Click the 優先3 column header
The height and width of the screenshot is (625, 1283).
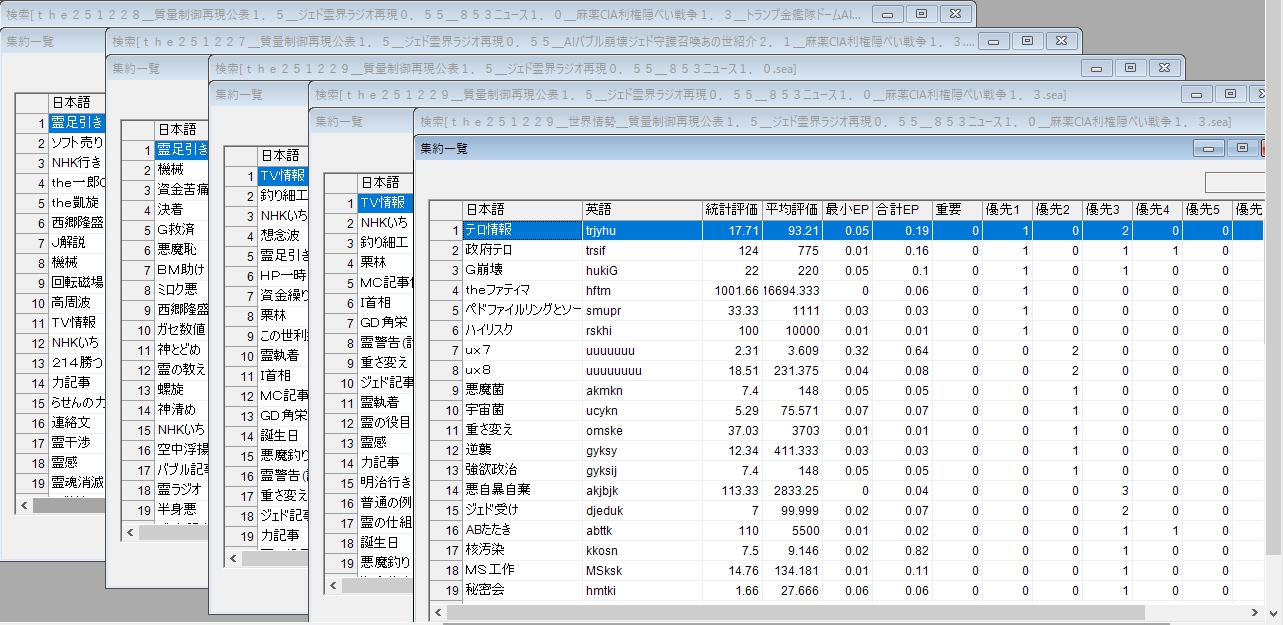(1106, 210)
